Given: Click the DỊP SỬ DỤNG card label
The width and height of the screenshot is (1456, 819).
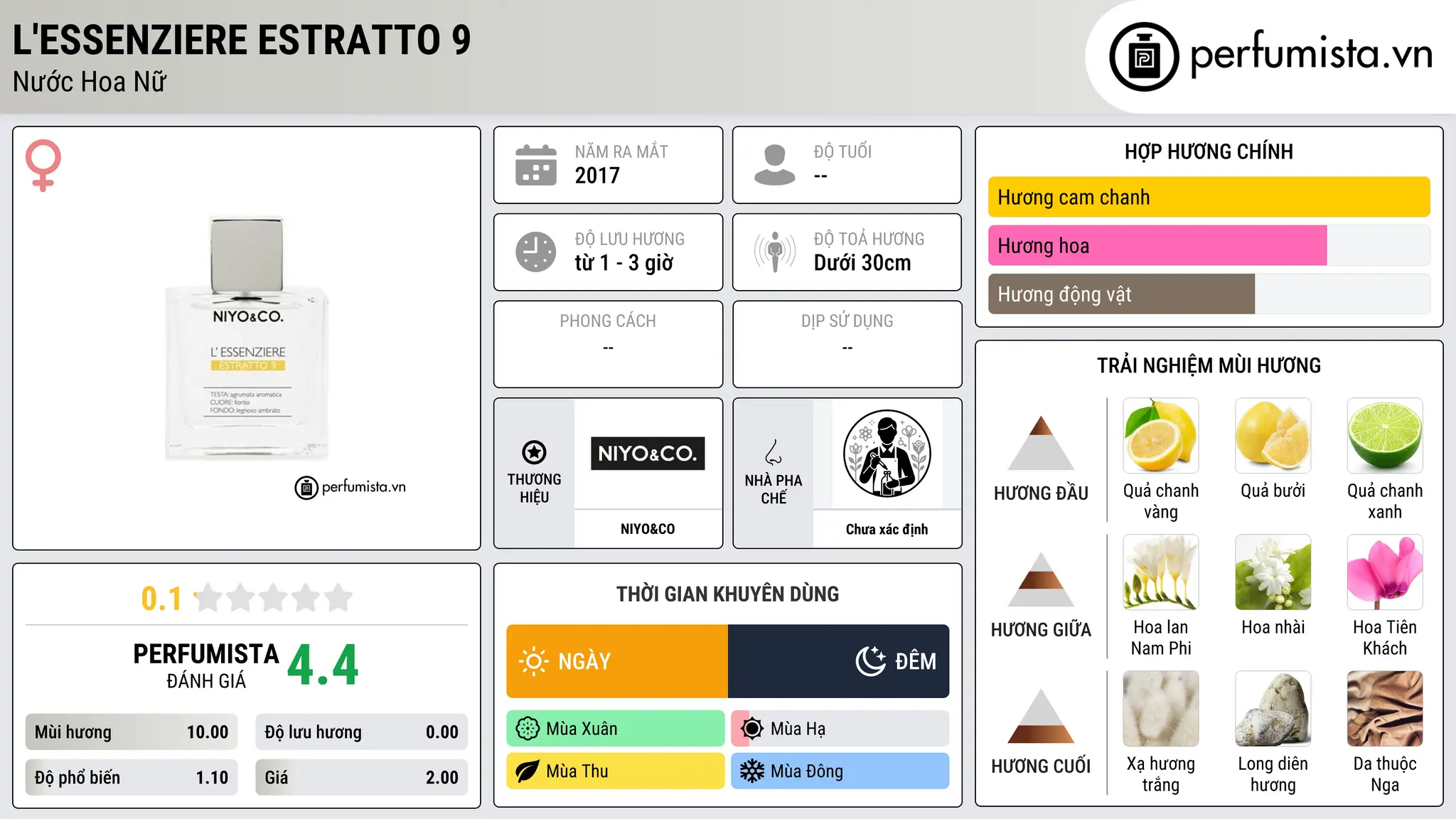Looking at the screenshot, I should 847,321.
